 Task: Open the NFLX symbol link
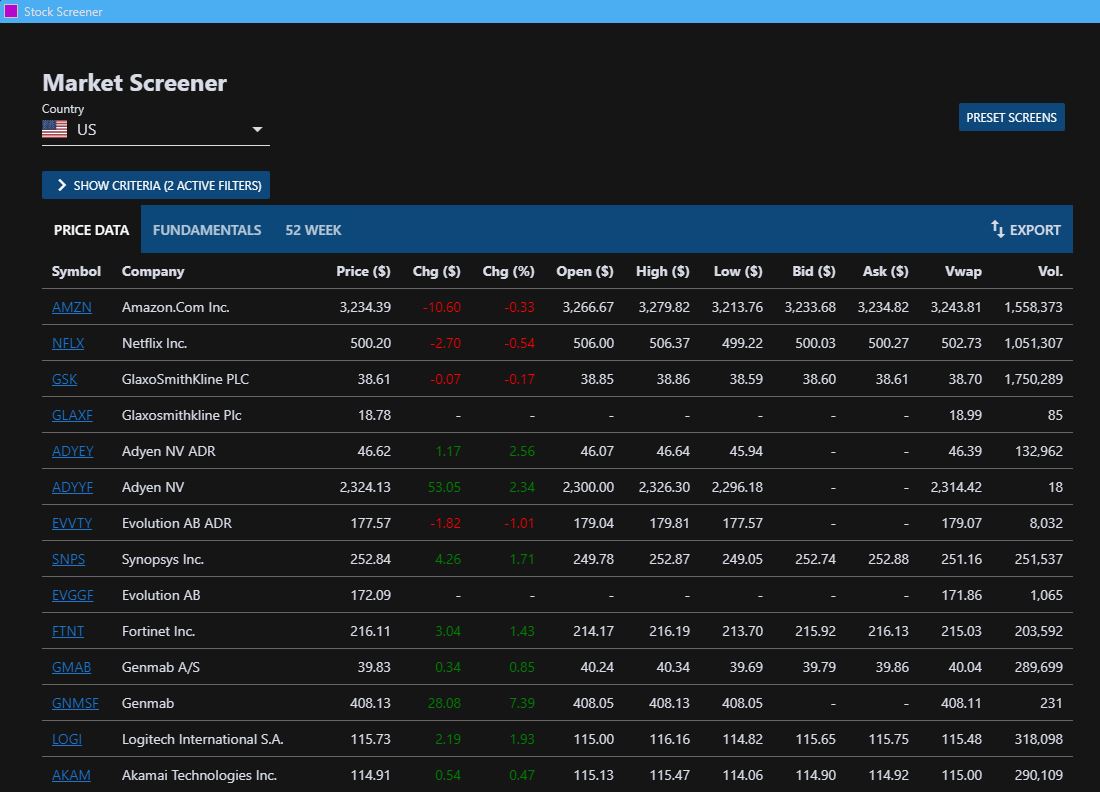click(68, 343)
